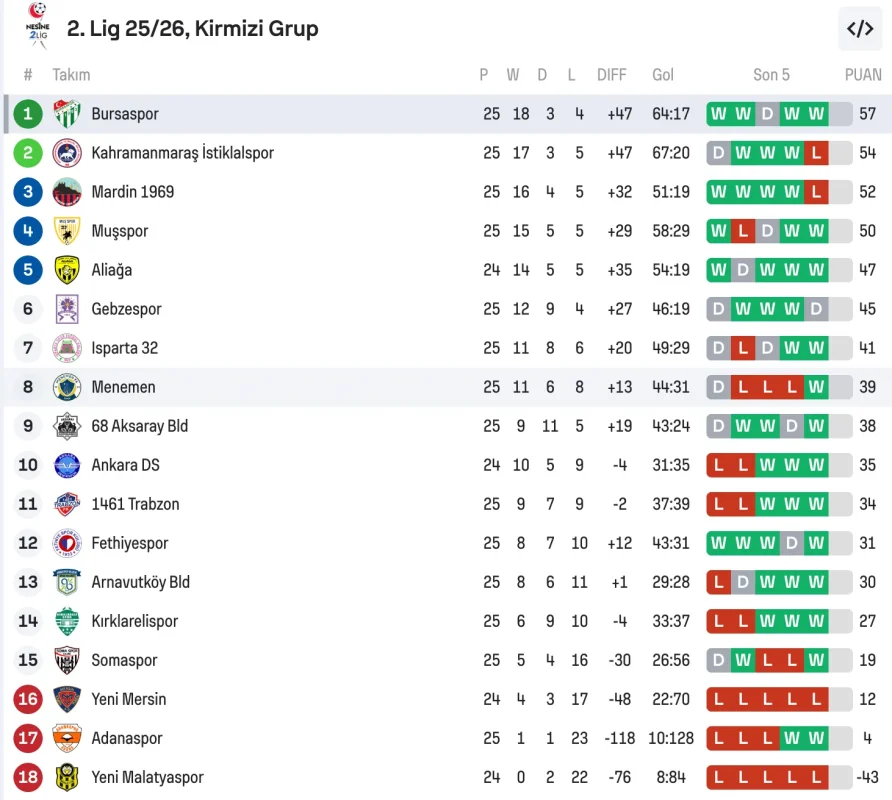Click the 2. Lig 25/26, Kirmizi Grup title

tap(193, 29)
